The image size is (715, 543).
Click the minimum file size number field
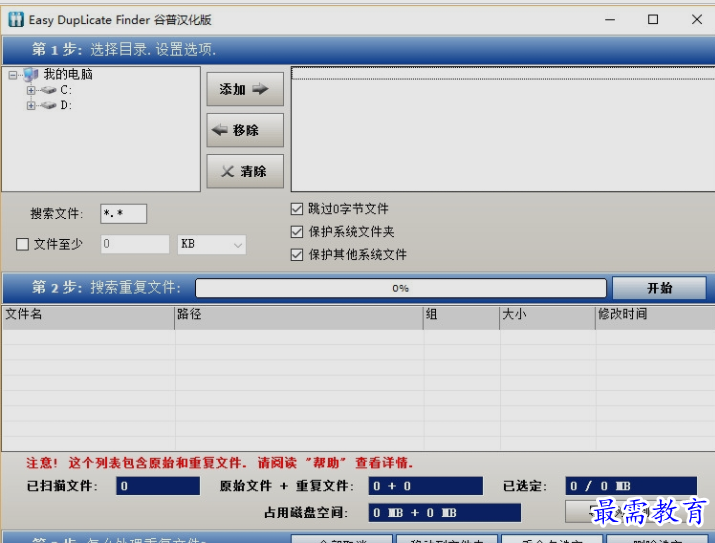pyautogui.click(x=135, y=244)
